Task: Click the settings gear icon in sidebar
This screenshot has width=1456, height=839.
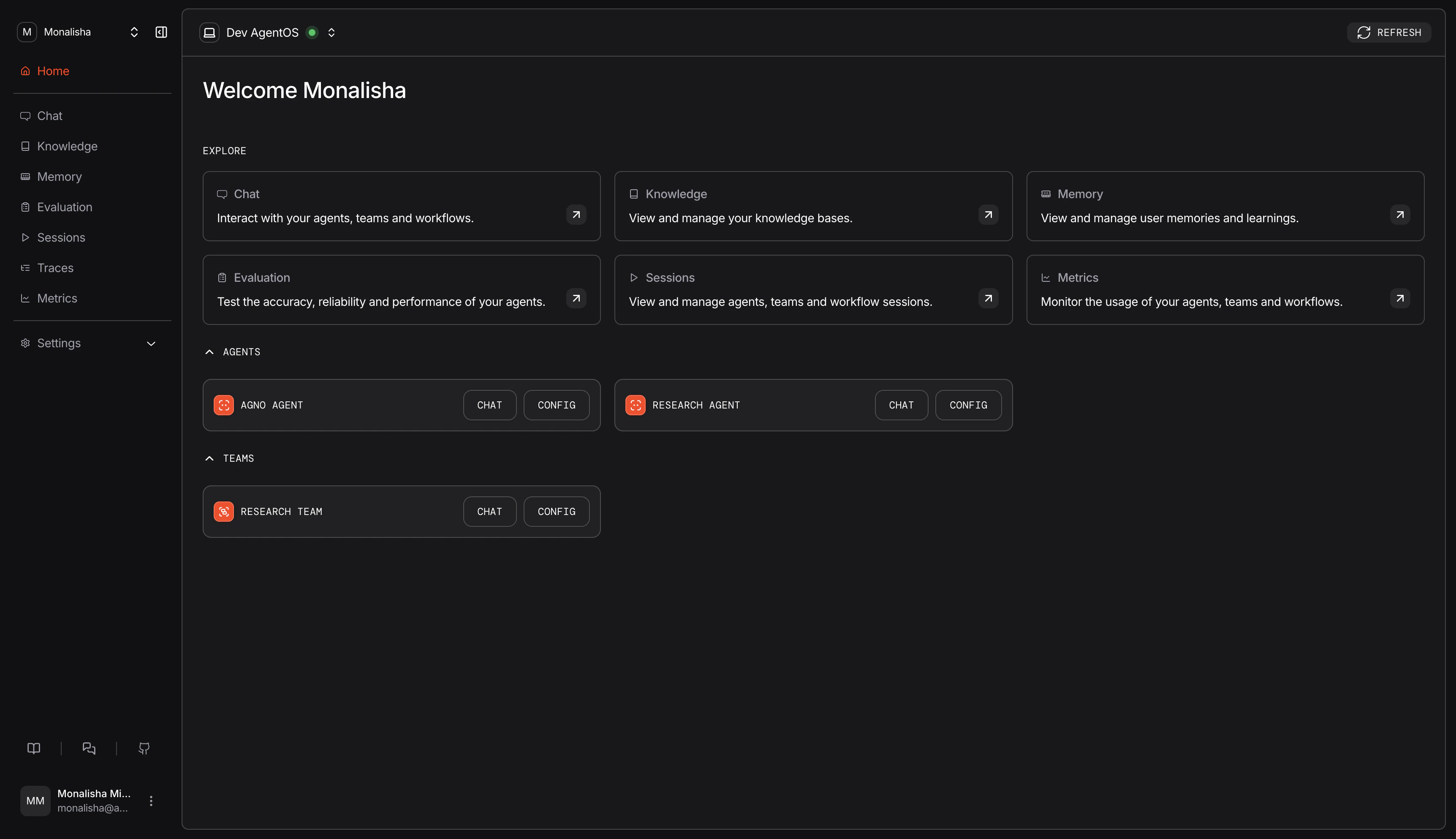Action: pyautogui.click(x=25, y=343)
